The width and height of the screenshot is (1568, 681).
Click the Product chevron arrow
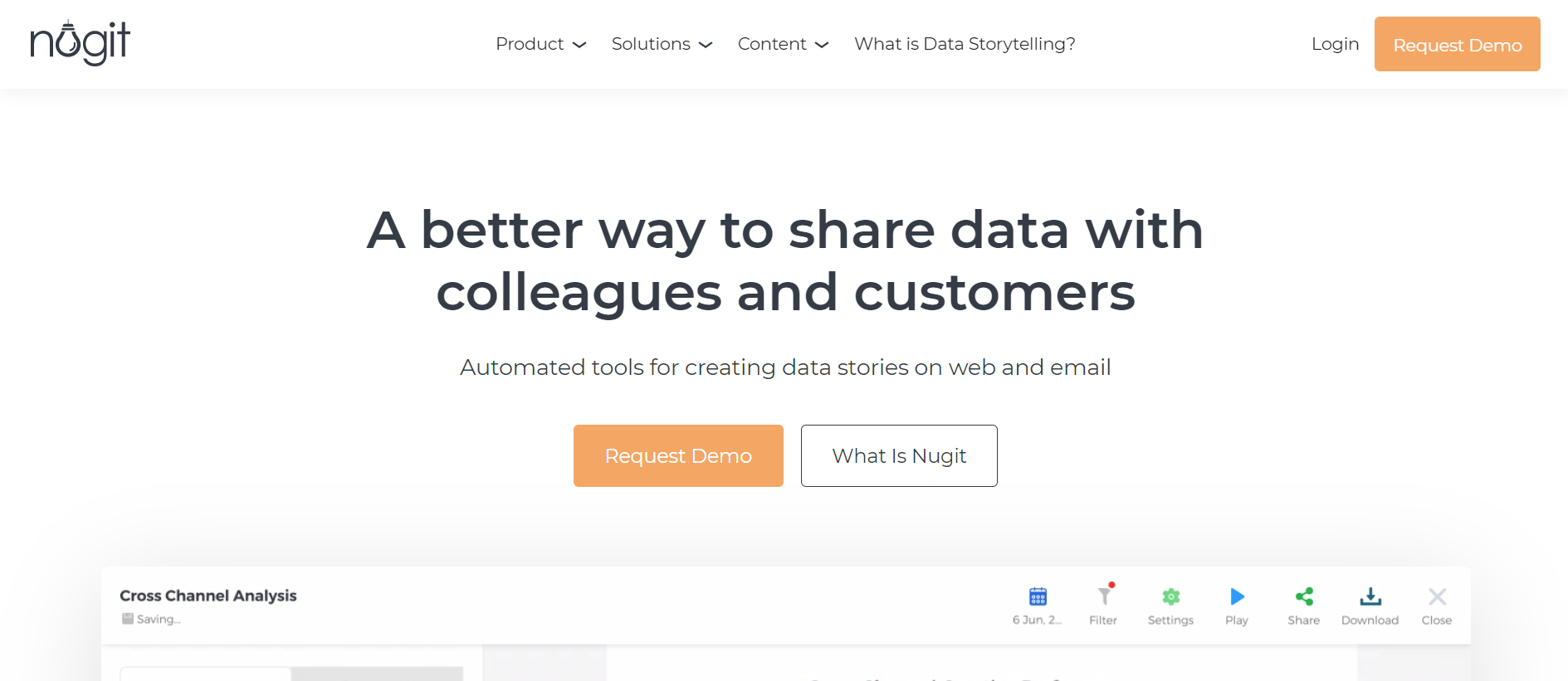579,45
